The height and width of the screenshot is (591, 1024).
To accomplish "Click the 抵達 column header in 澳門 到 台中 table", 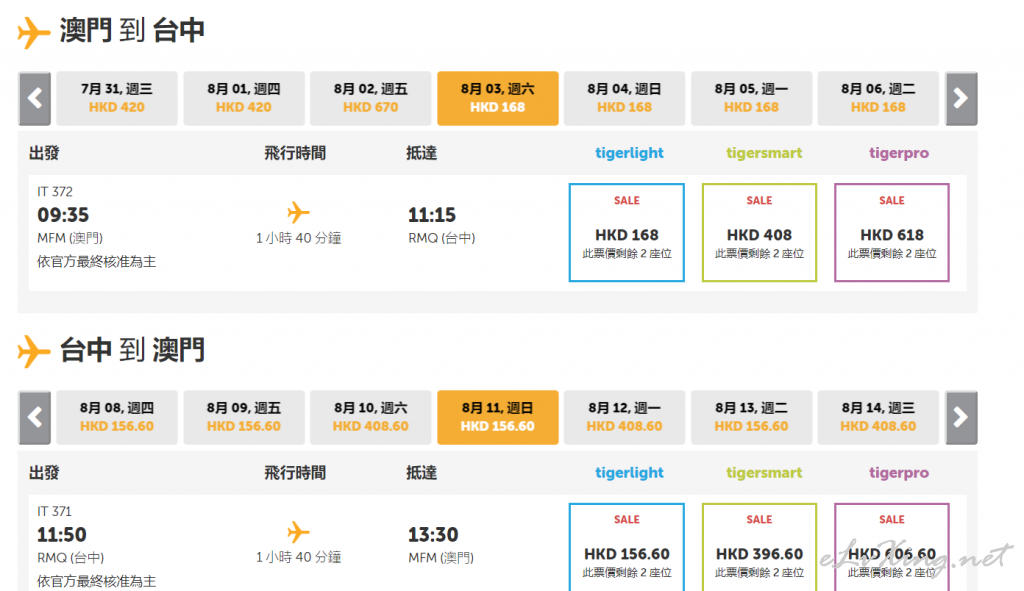I will coord(422,153).
